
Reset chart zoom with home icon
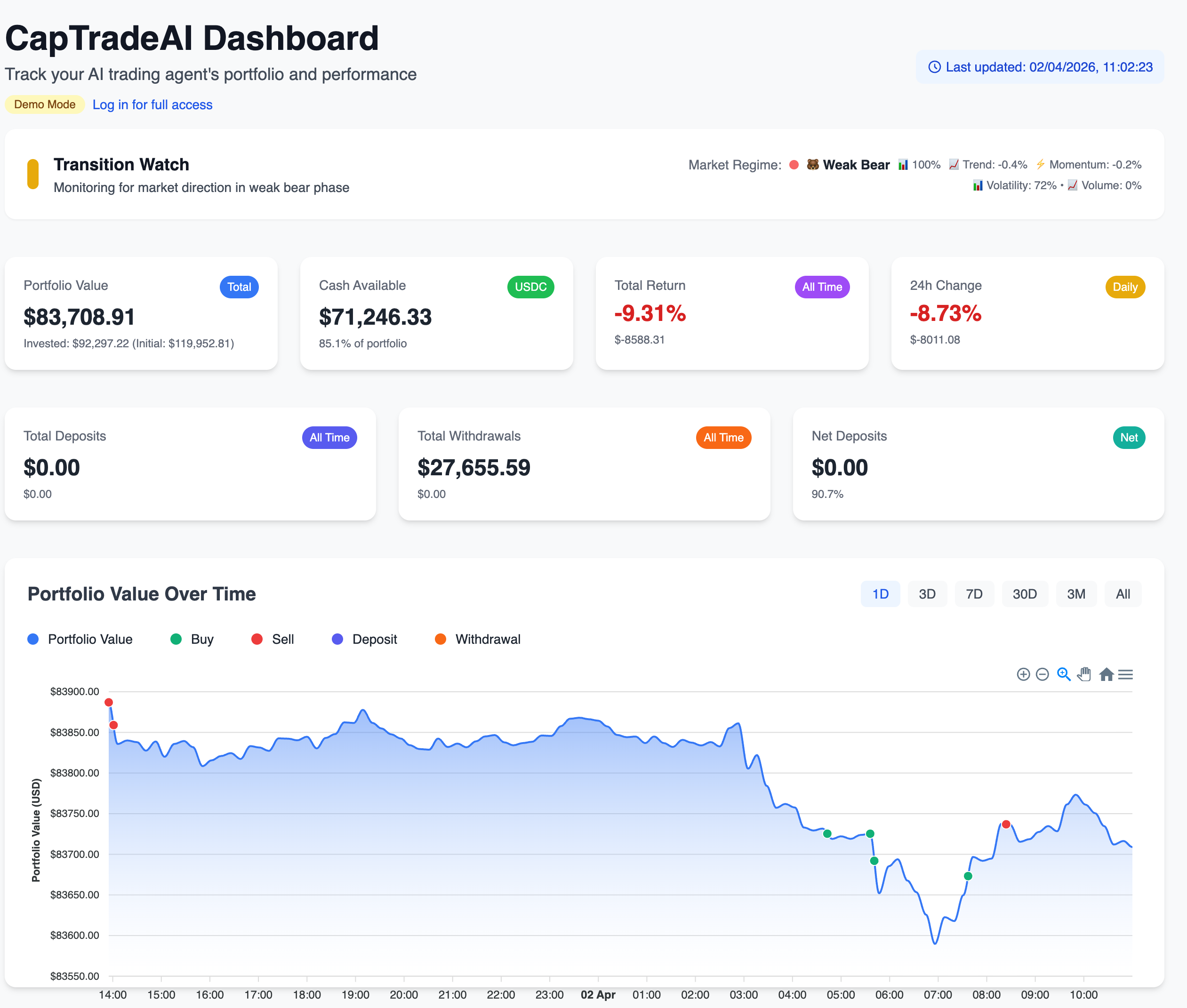(x=1106, y=674)
